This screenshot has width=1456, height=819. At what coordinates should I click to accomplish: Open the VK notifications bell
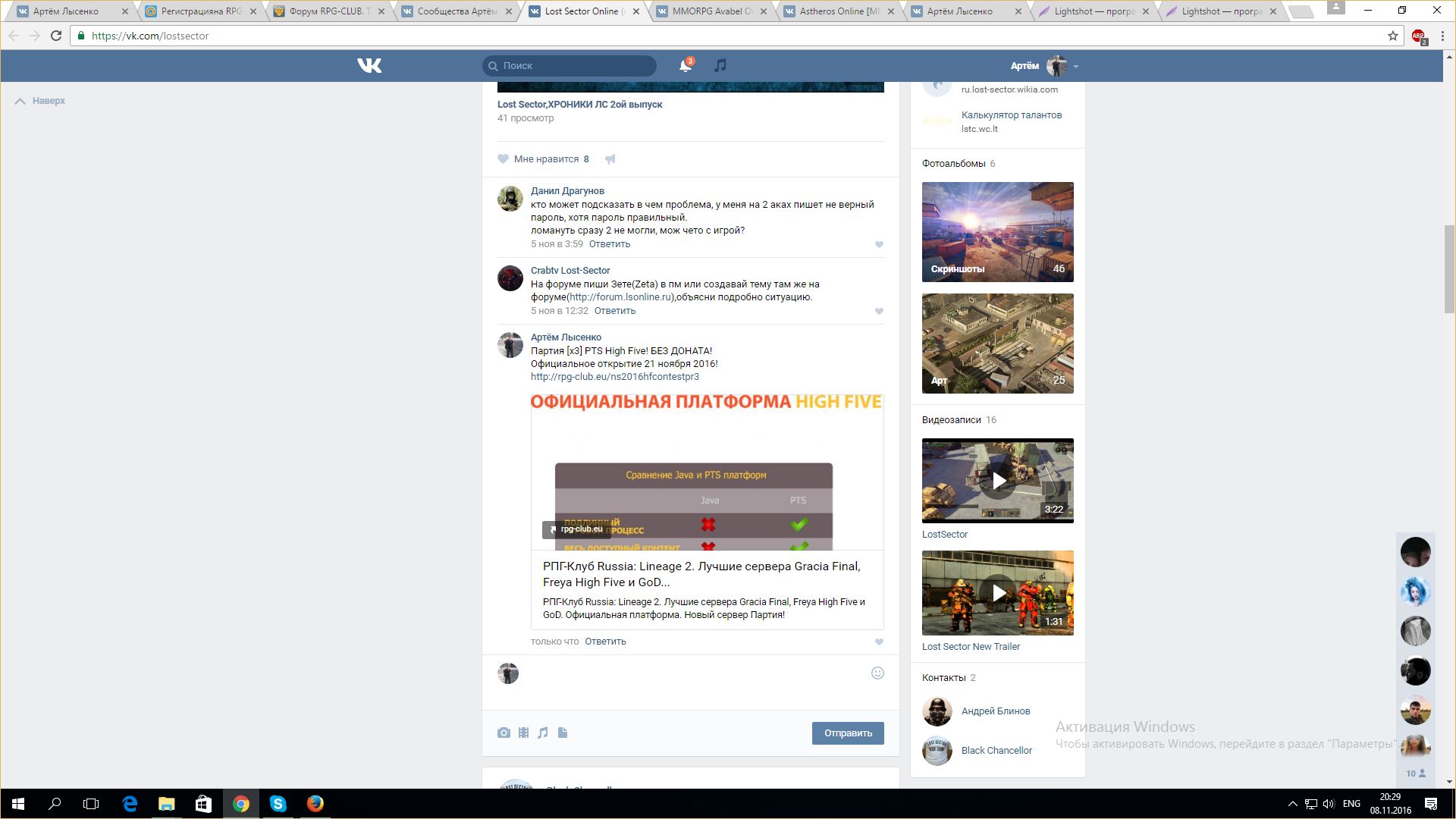click(685, 66)
